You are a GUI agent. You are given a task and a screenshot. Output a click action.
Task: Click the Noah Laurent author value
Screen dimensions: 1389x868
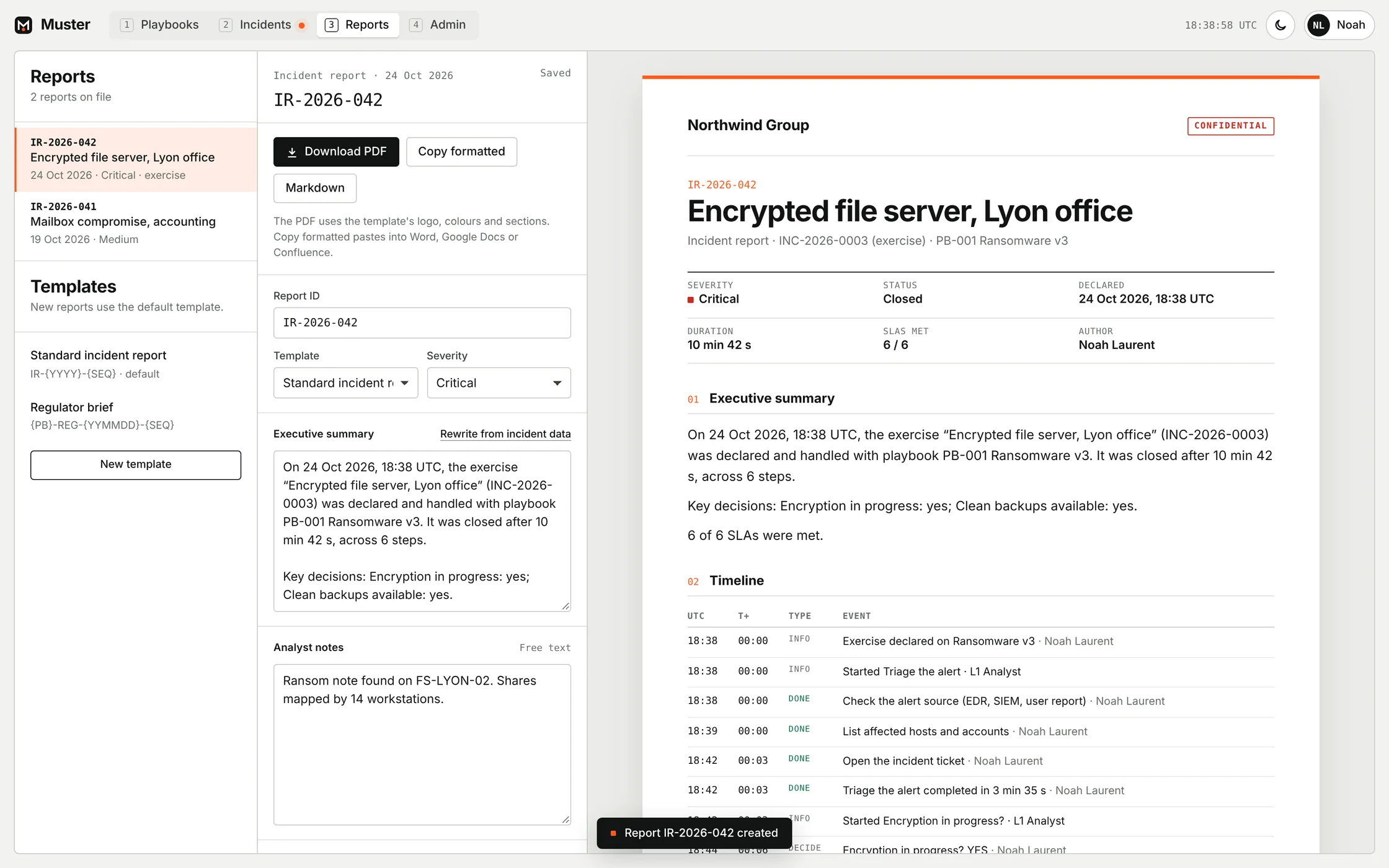(x=1116, y=345)
